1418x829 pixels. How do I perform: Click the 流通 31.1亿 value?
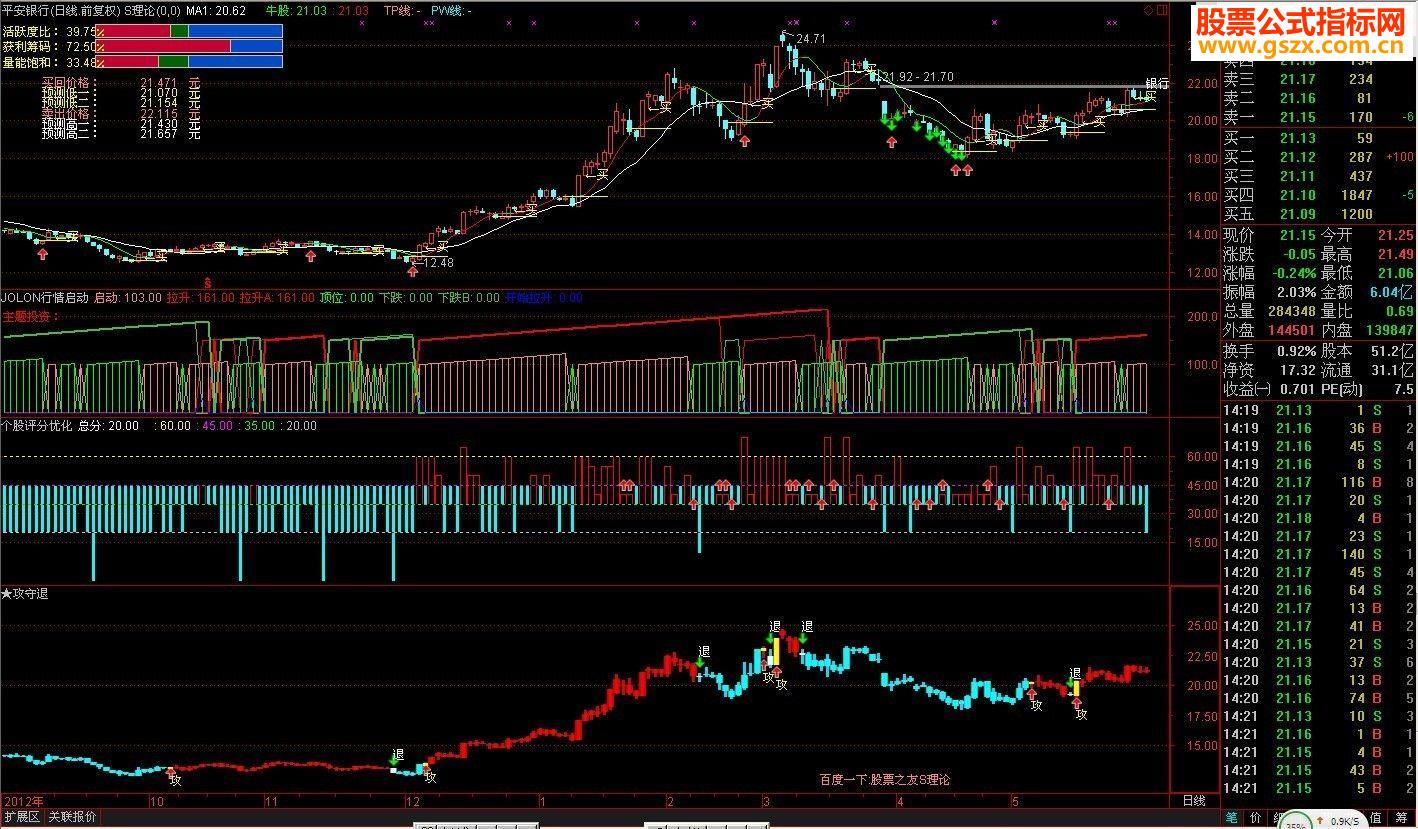(1392, 370)
